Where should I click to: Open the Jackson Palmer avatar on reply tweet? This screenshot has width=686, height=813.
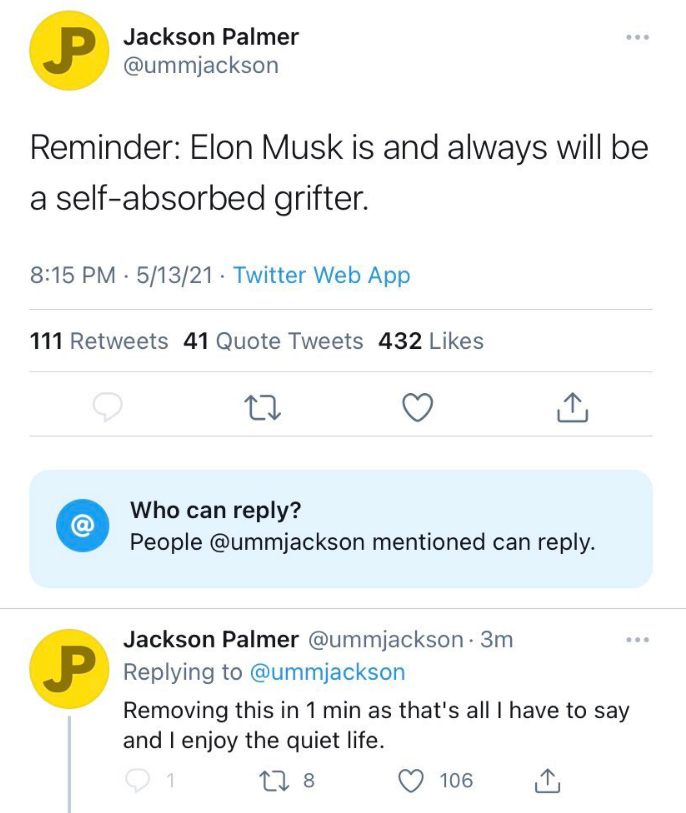[69, 668]
